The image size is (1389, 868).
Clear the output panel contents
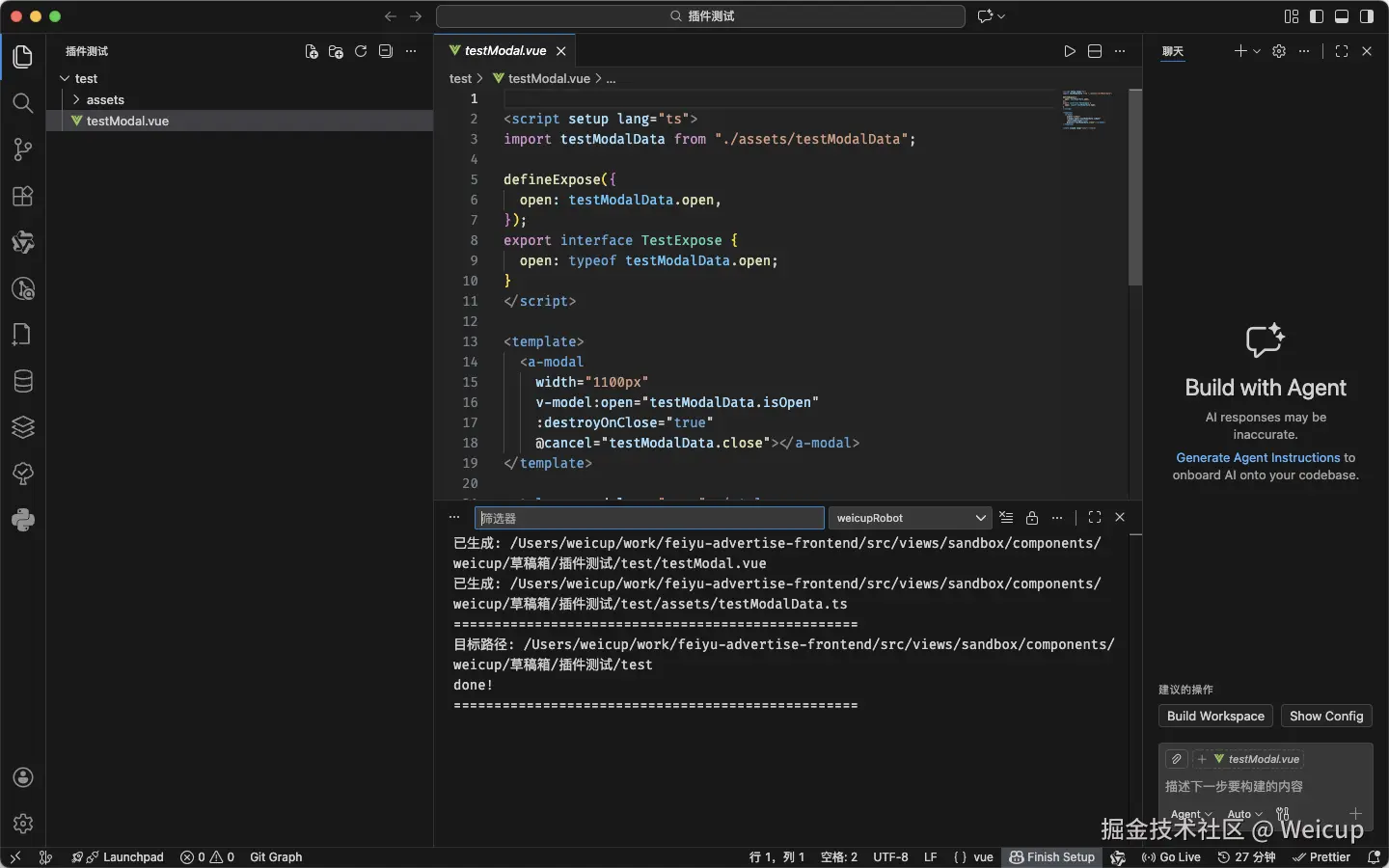[x=1006, y=518]
